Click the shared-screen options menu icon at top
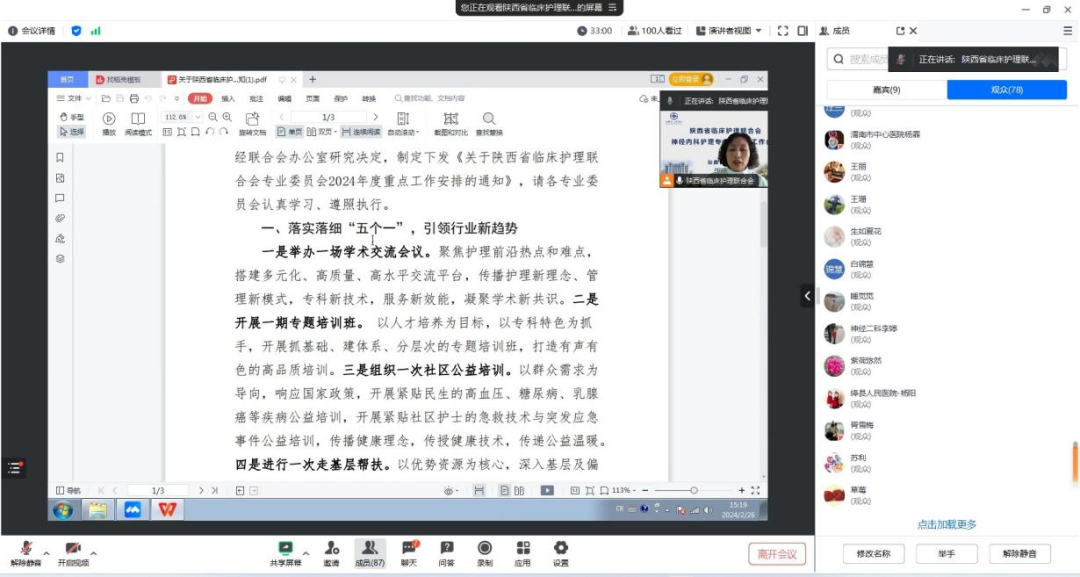1080x577 pixels. tap(612, 8)
